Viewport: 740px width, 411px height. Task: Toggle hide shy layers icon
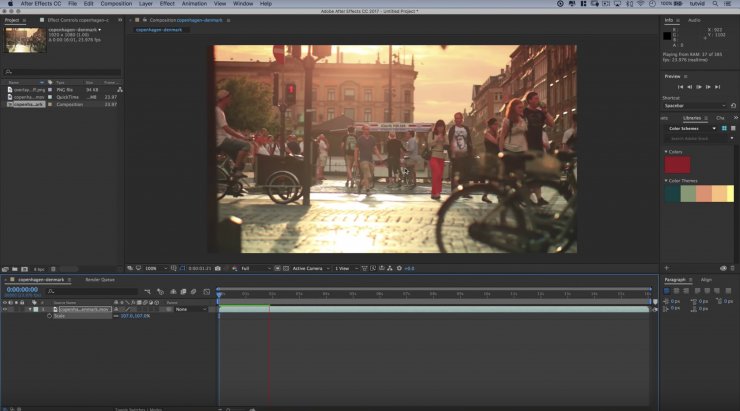(173, 292)
